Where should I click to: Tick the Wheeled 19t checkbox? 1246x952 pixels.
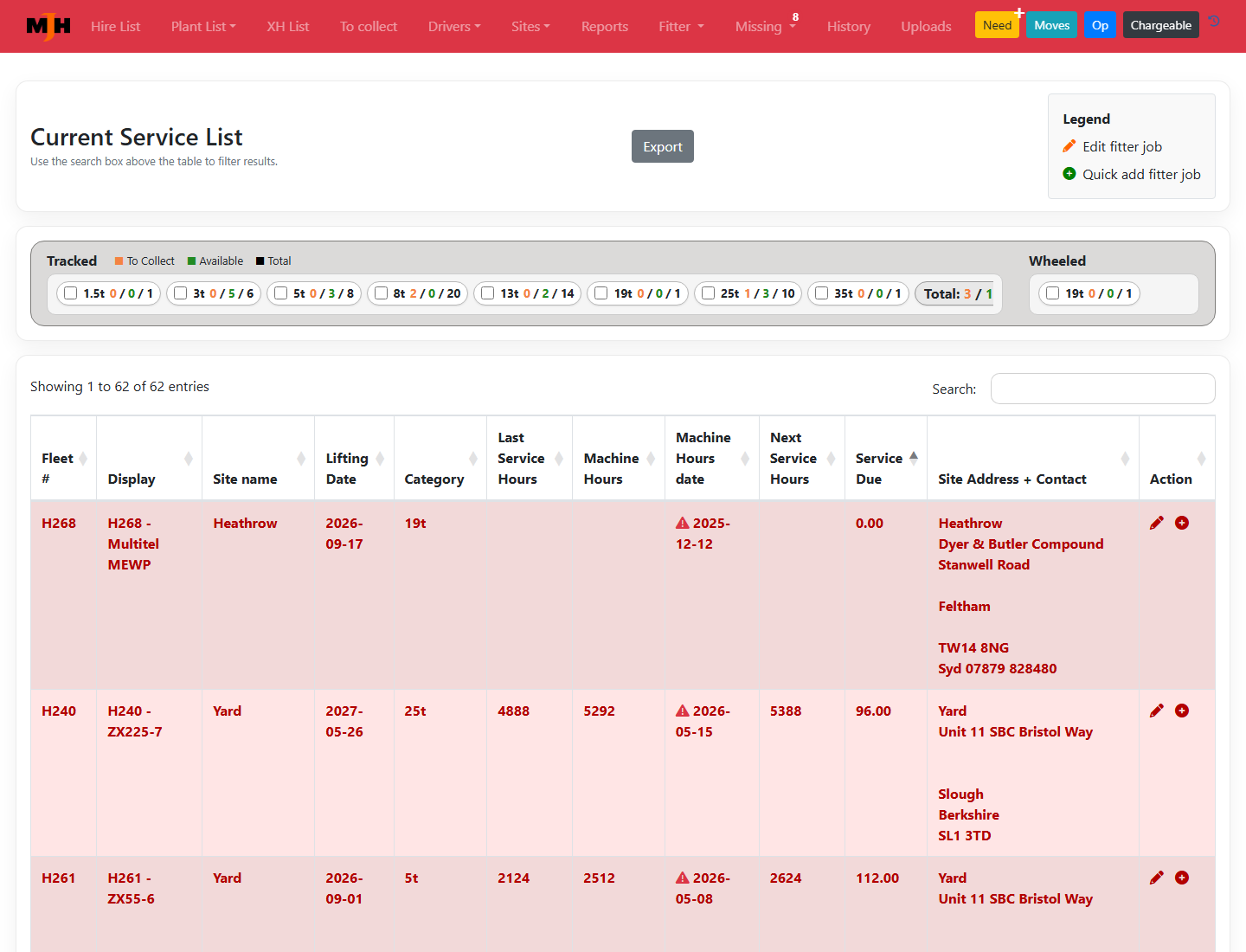[1052, 293]
